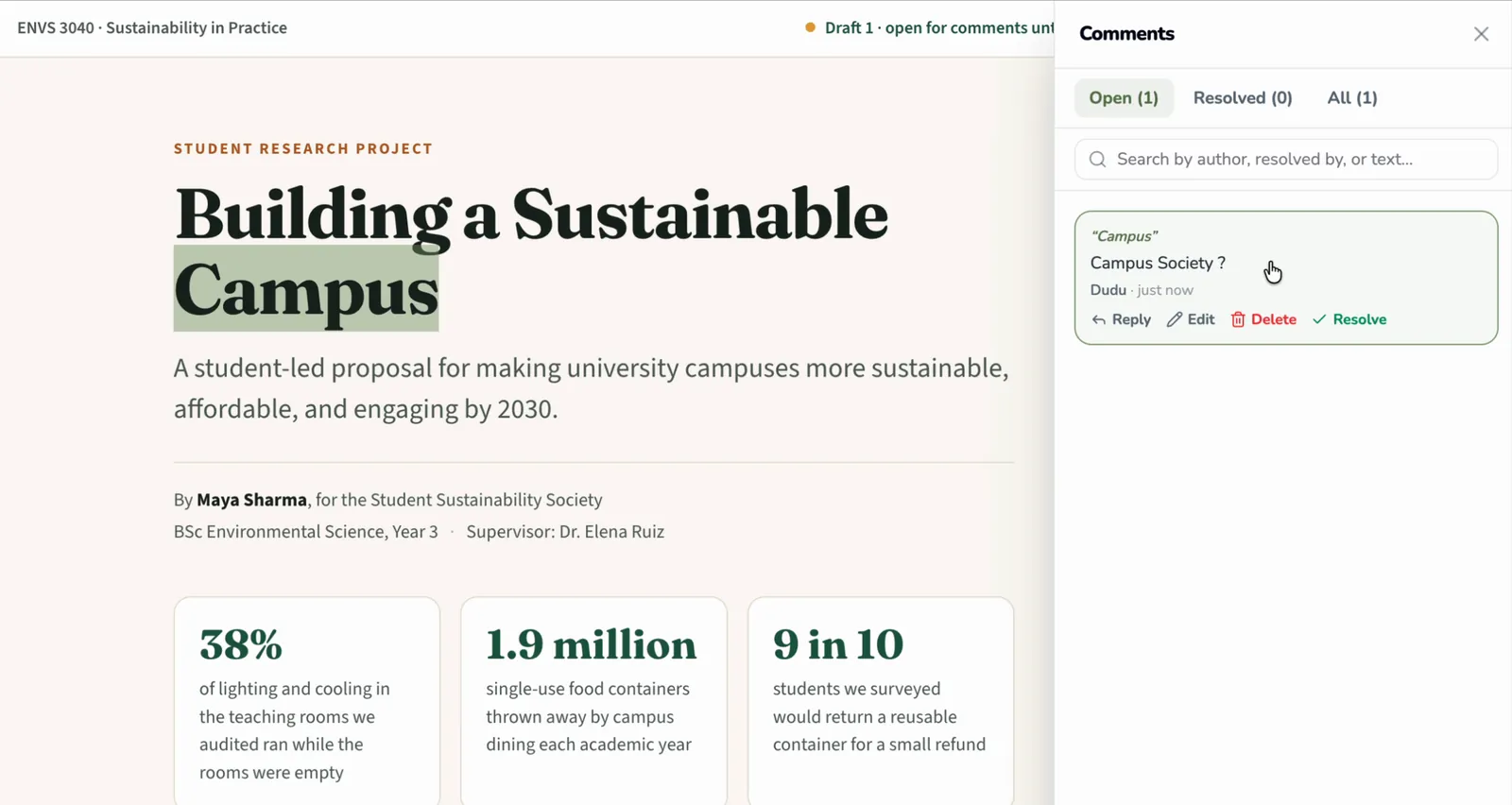This screenshot has width=1512, height=805.
Task: Close the Comments panel
Action: (x=1481, y=34)
